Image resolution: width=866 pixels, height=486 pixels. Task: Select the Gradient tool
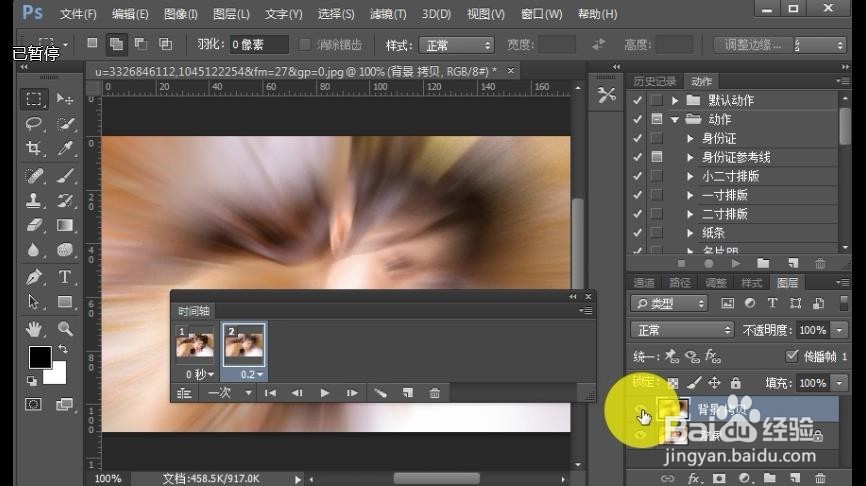pyautogui.click(x=65, y=225)
